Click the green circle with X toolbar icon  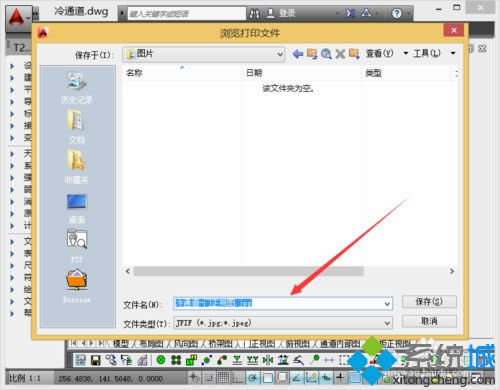coord(161,360)
